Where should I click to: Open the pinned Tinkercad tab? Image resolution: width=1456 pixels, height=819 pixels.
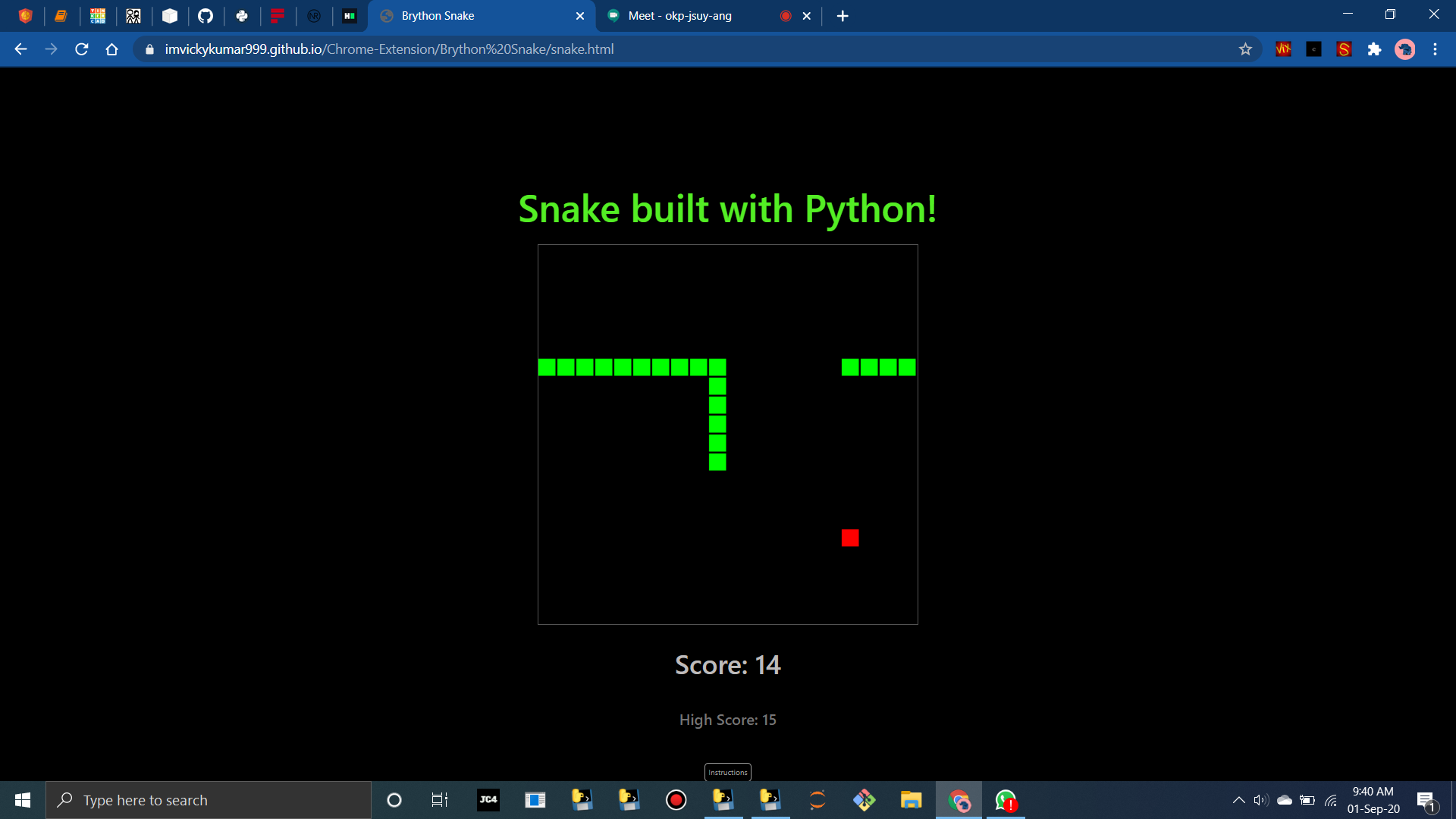tap(98, 16)
